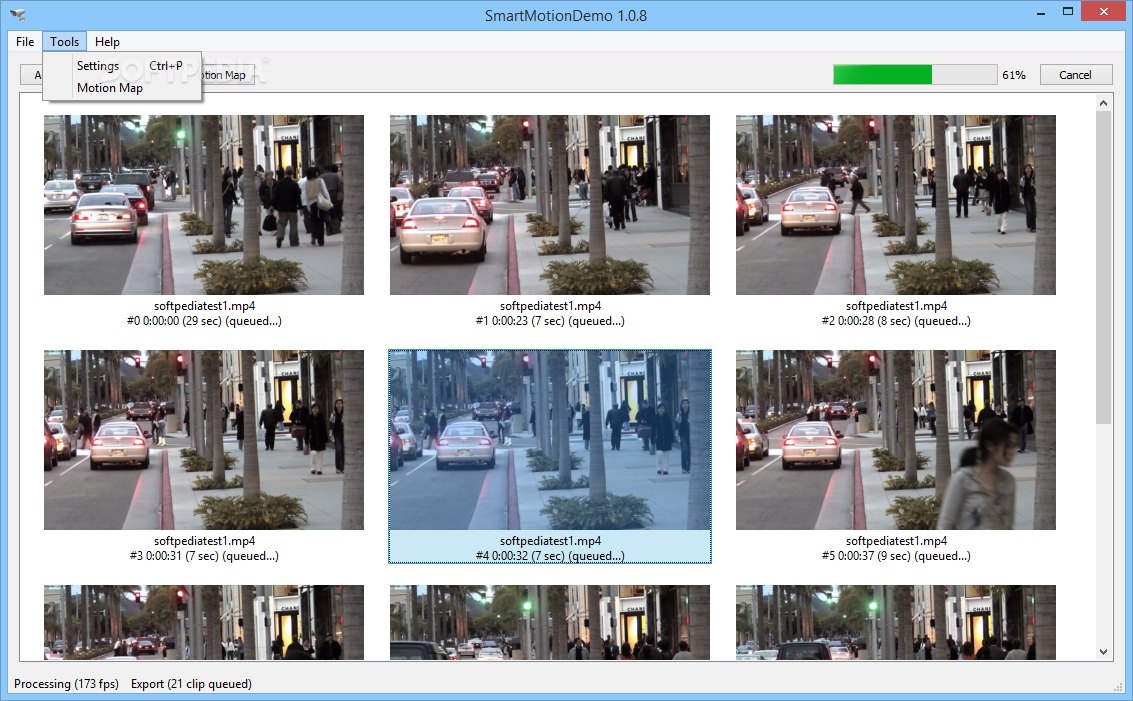1133x701 pixels.
Task: Click caption '#5 0:00:37 (9 sec) (queued...)'
Action: pyautogui.click(x=896, y=556)
